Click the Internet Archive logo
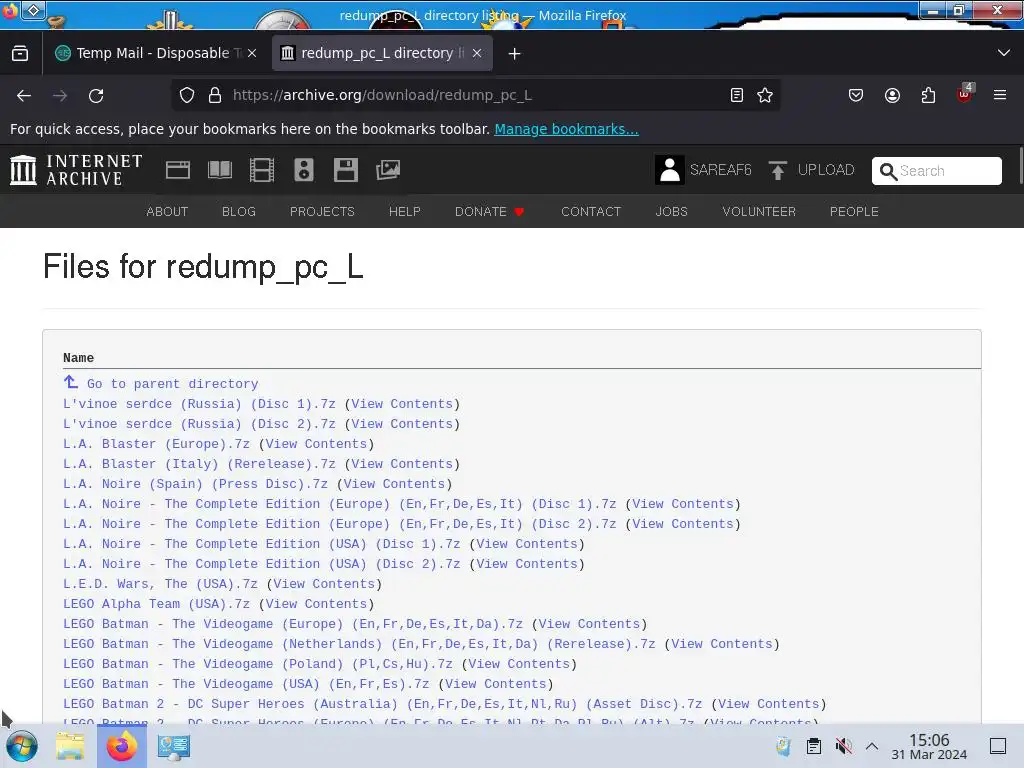 (x=76, y=170)
